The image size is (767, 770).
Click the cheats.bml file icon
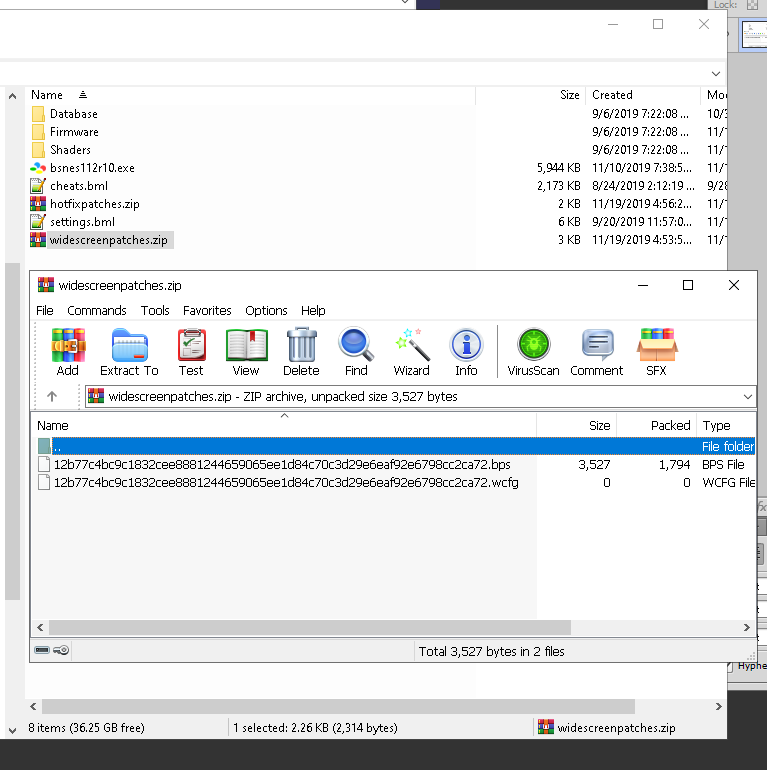(x=38, y=186)
